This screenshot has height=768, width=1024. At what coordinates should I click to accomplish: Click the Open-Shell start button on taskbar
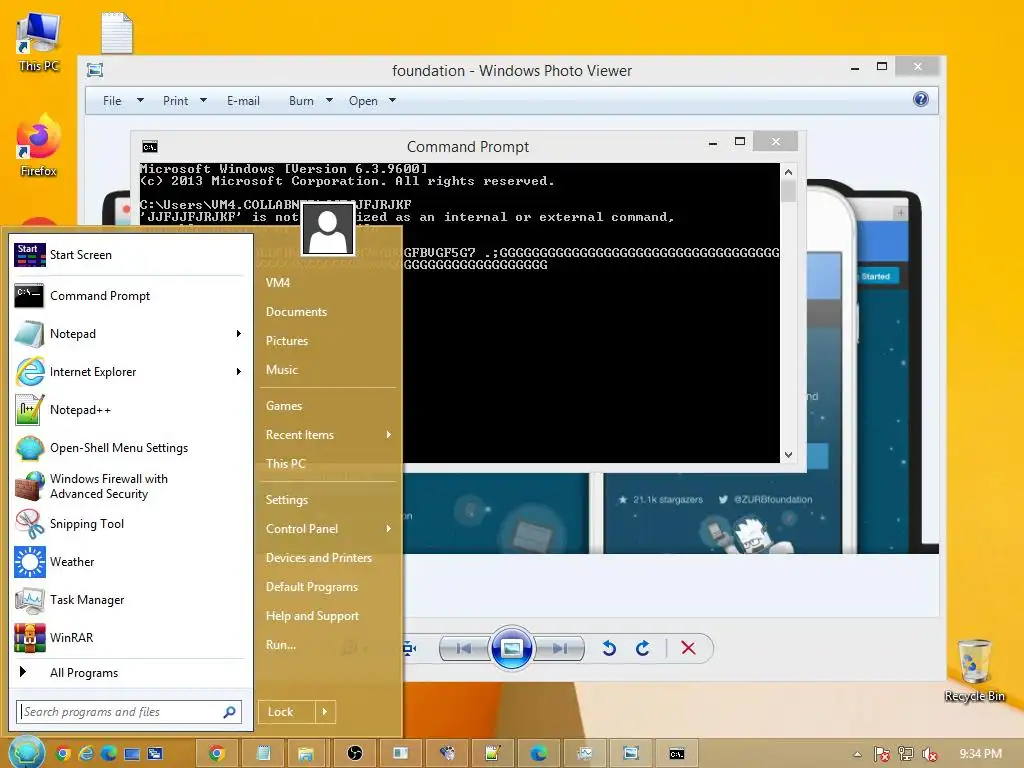(26, 752)
